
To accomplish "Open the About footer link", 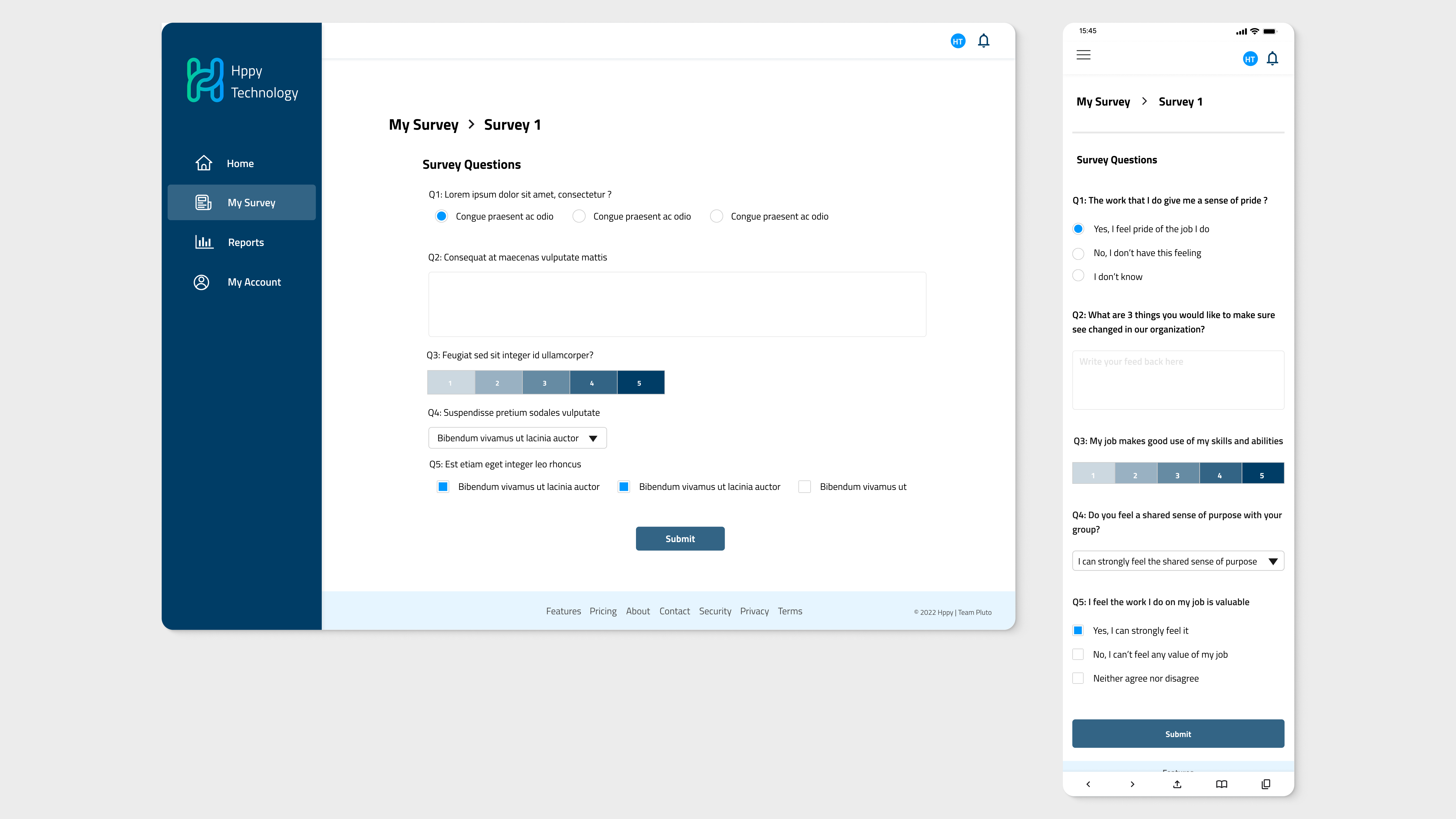I will click(638, 611).
